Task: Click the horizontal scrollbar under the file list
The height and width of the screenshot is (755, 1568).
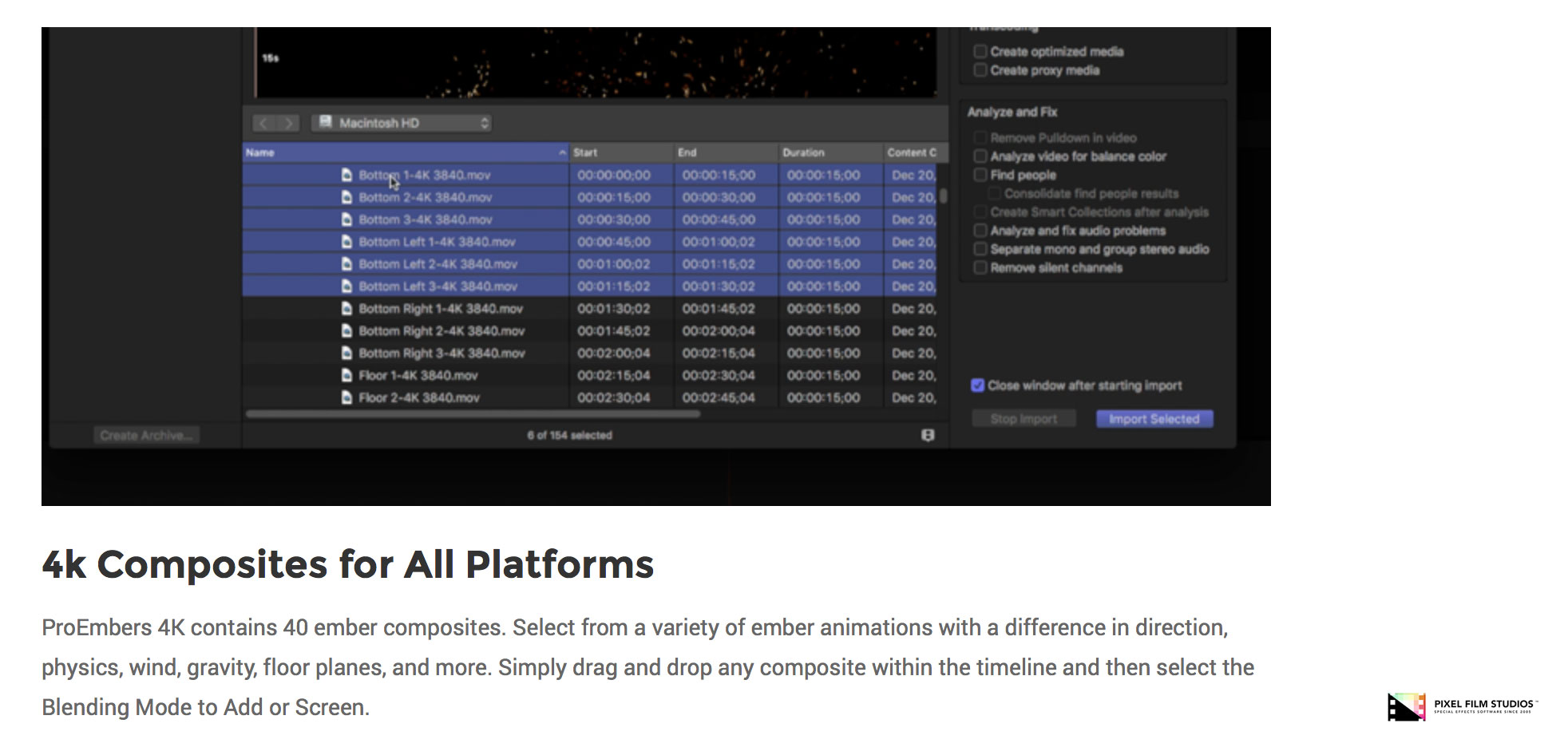Action: [473, 414]
